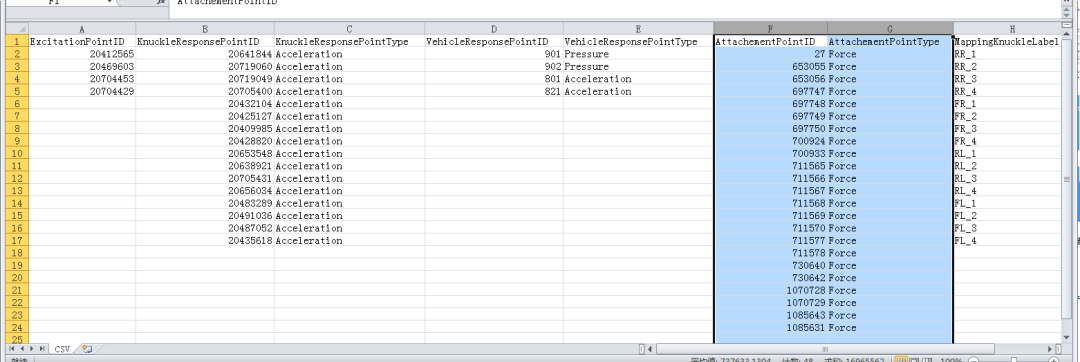Select the CSV sheet tab

tap(63, 349)
